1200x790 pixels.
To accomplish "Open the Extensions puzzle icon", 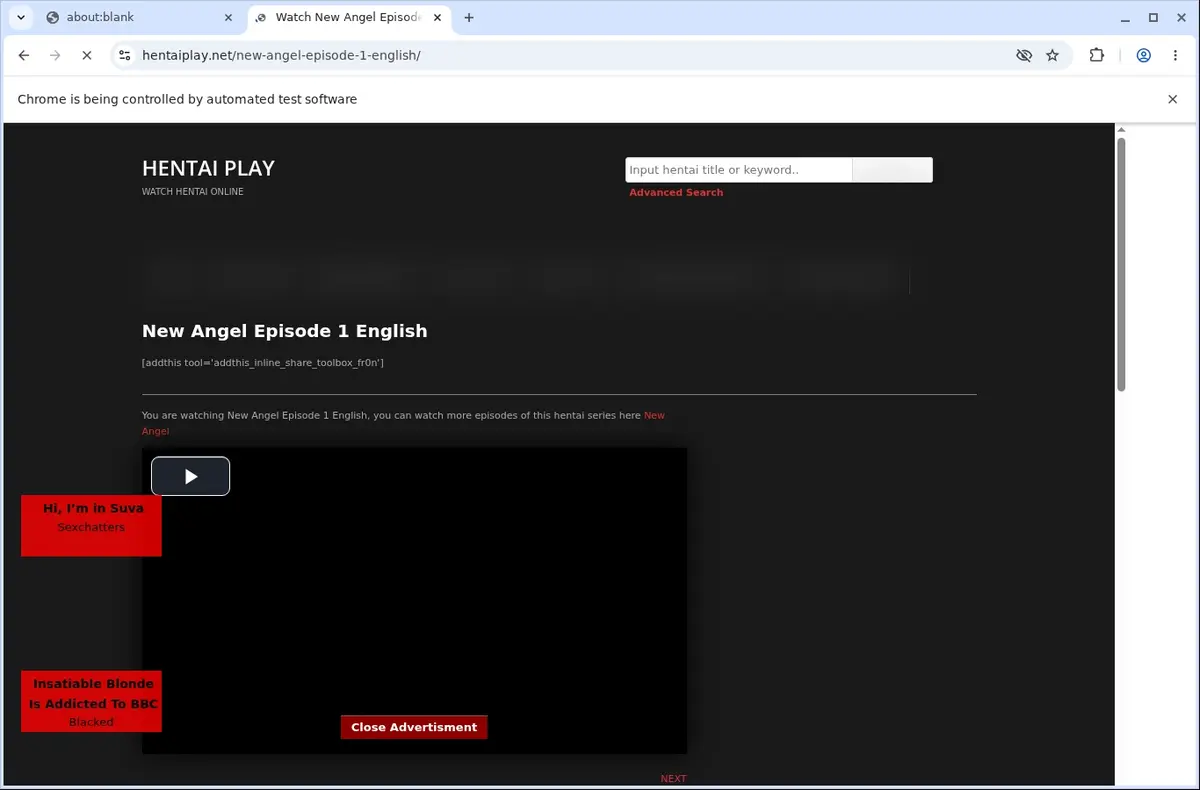I will point(1097,55).
